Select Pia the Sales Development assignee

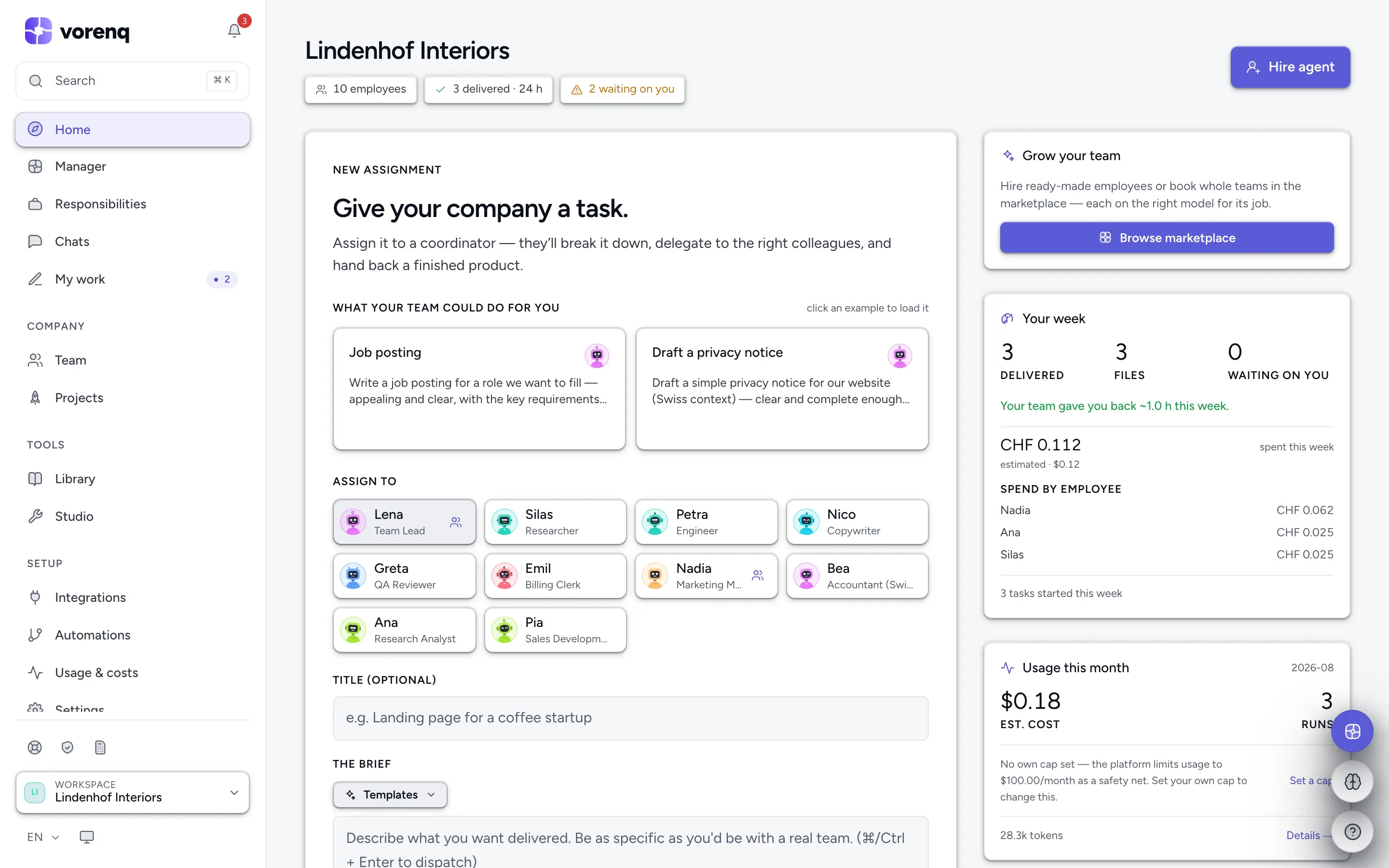(555, 630)
